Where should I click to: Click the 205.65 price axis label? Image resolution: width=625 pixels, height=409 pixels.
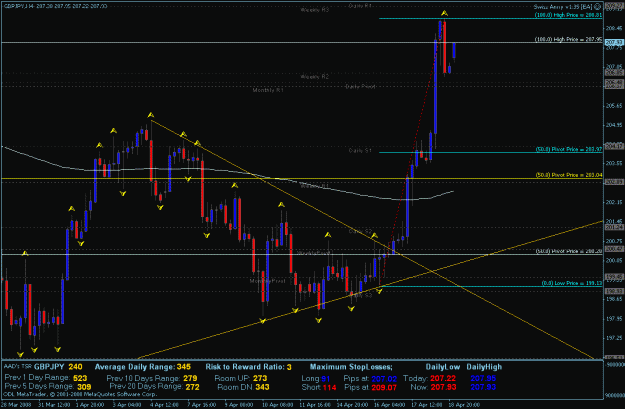pos(614,106)
